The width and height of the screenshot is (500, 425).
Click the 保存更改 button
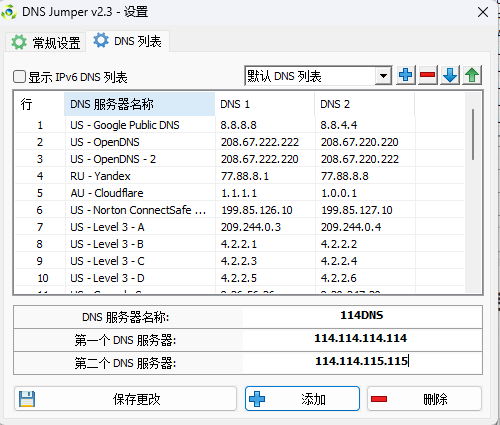click(x=125, y=399)
